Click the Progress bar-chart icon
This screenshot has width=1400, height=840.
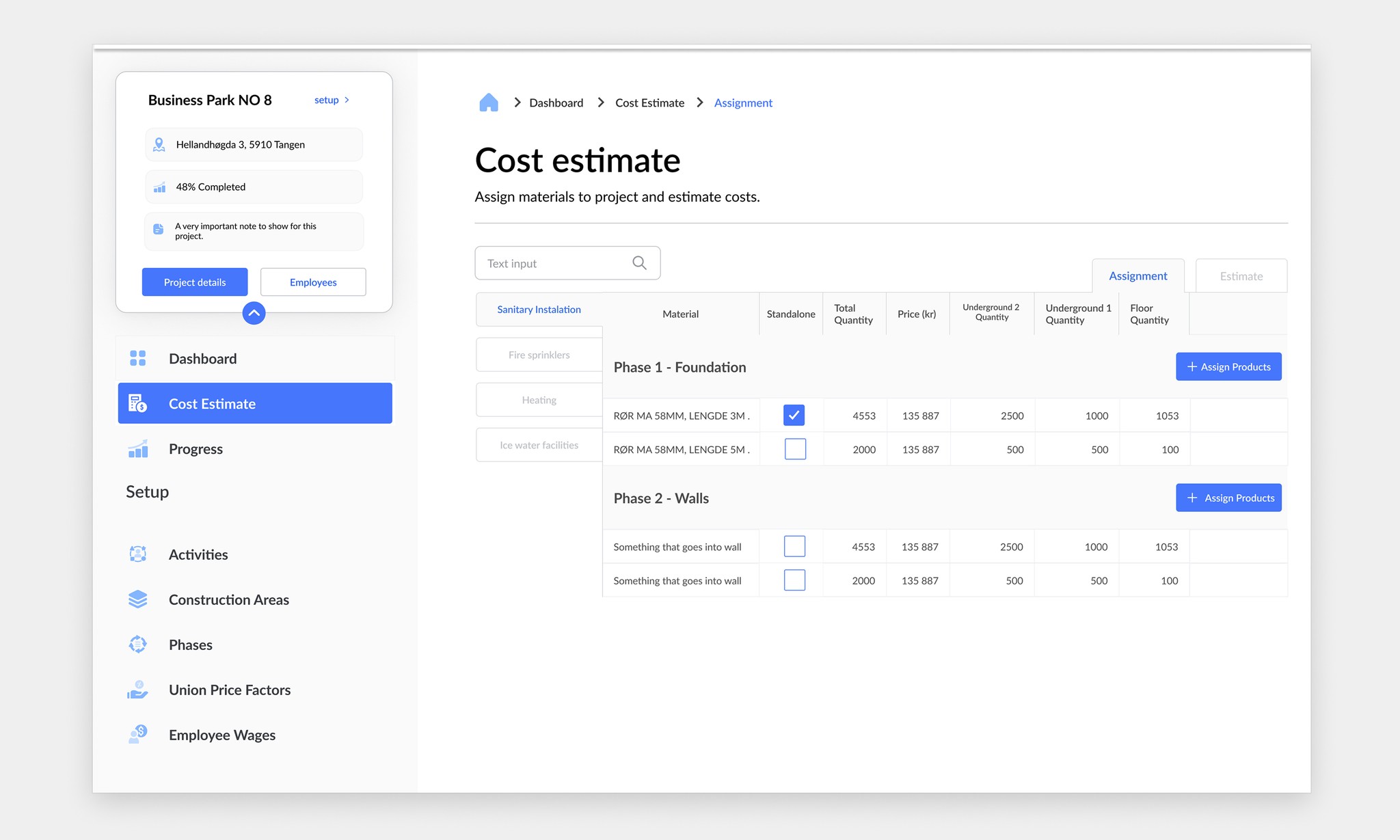tap(137, 449)
